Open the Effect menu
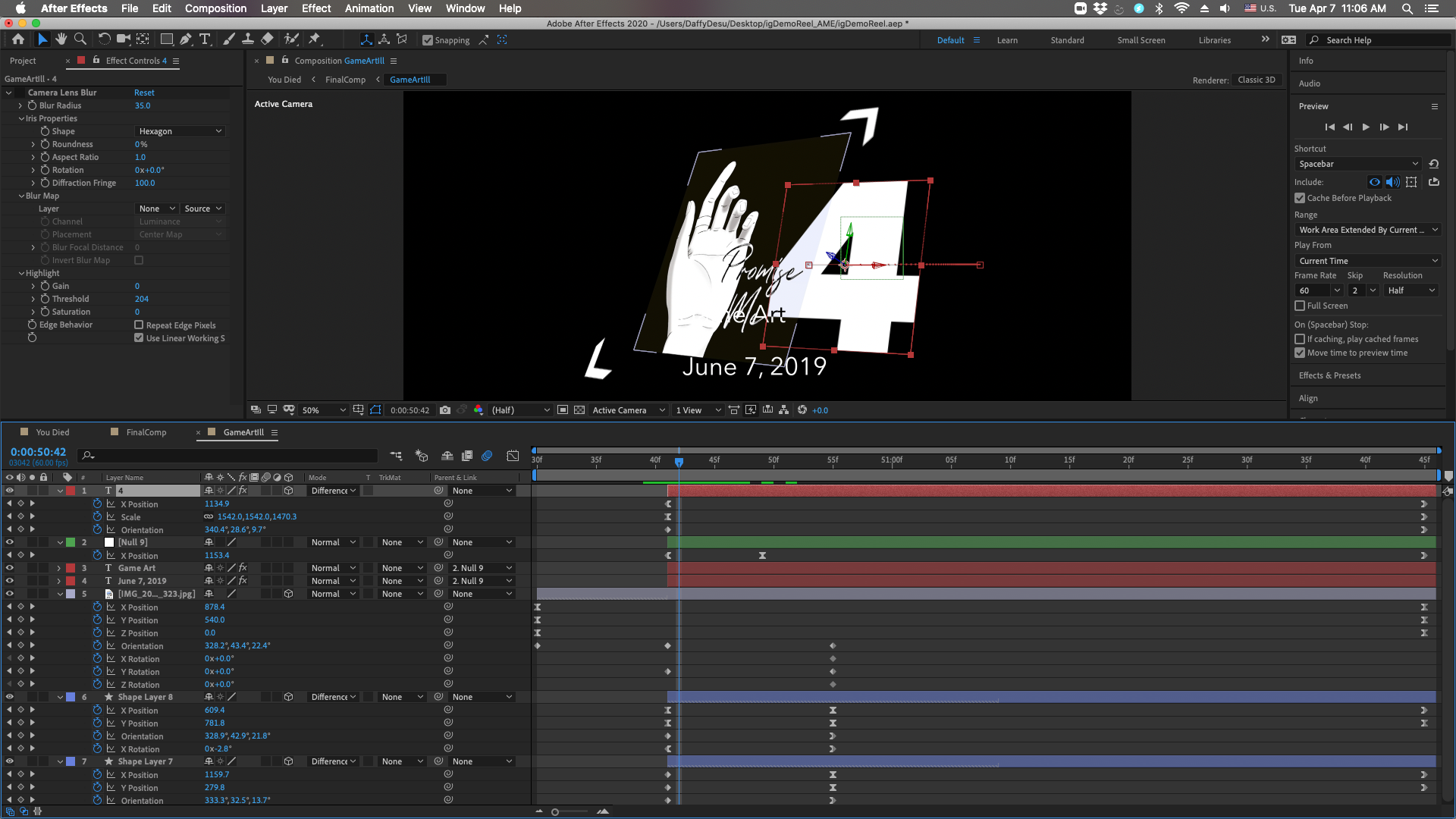 [x=316, y=8]
